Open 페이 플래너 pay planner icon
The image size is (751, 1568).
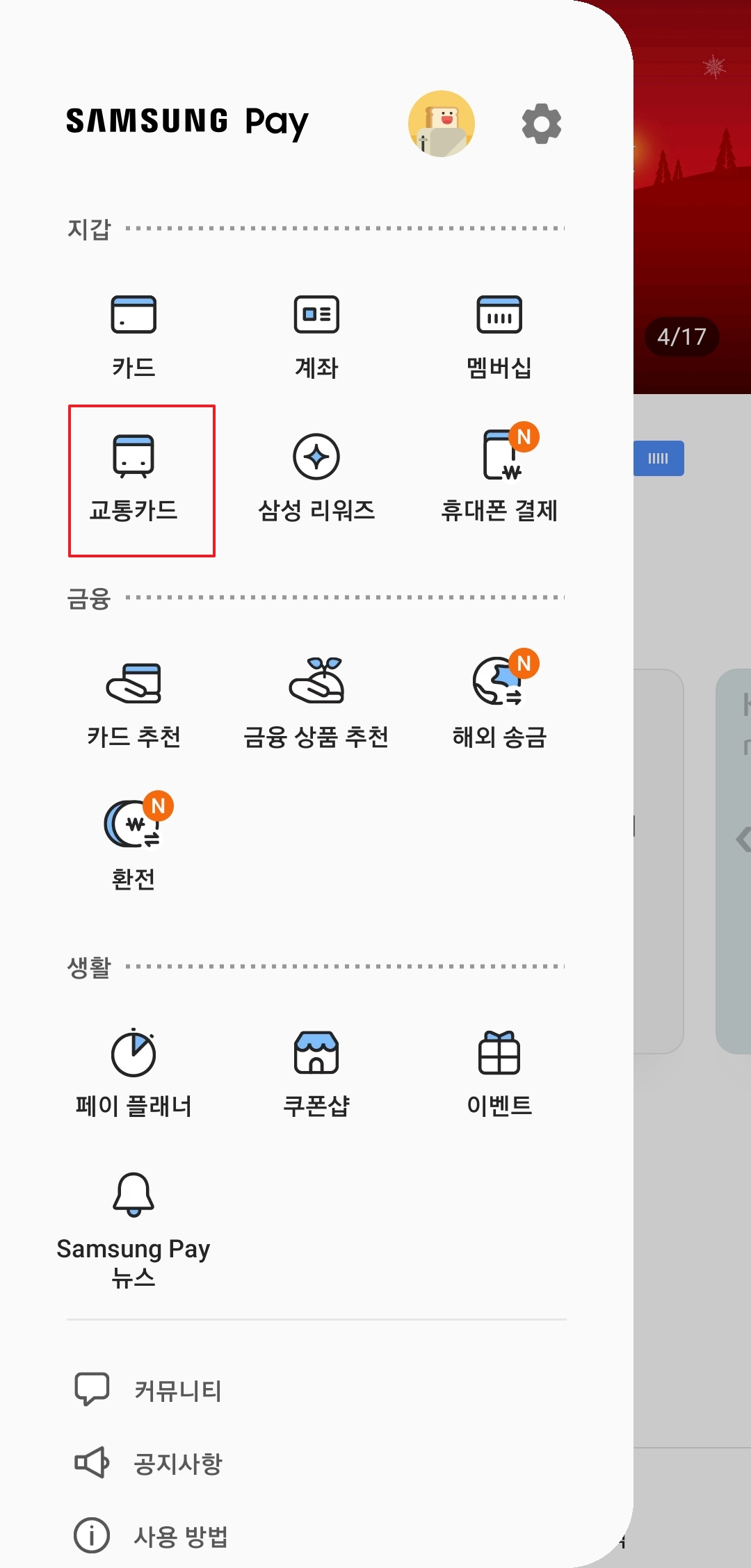click(134, 1052)
